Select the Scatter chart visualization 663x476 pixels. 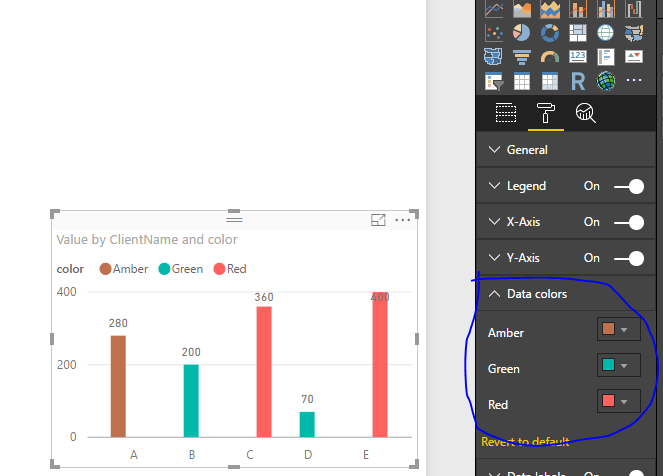494,33
